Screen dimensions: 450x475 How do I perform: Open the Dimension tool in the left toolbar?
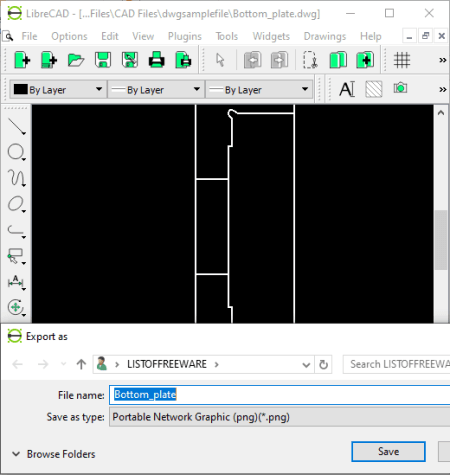coord(16,282)
